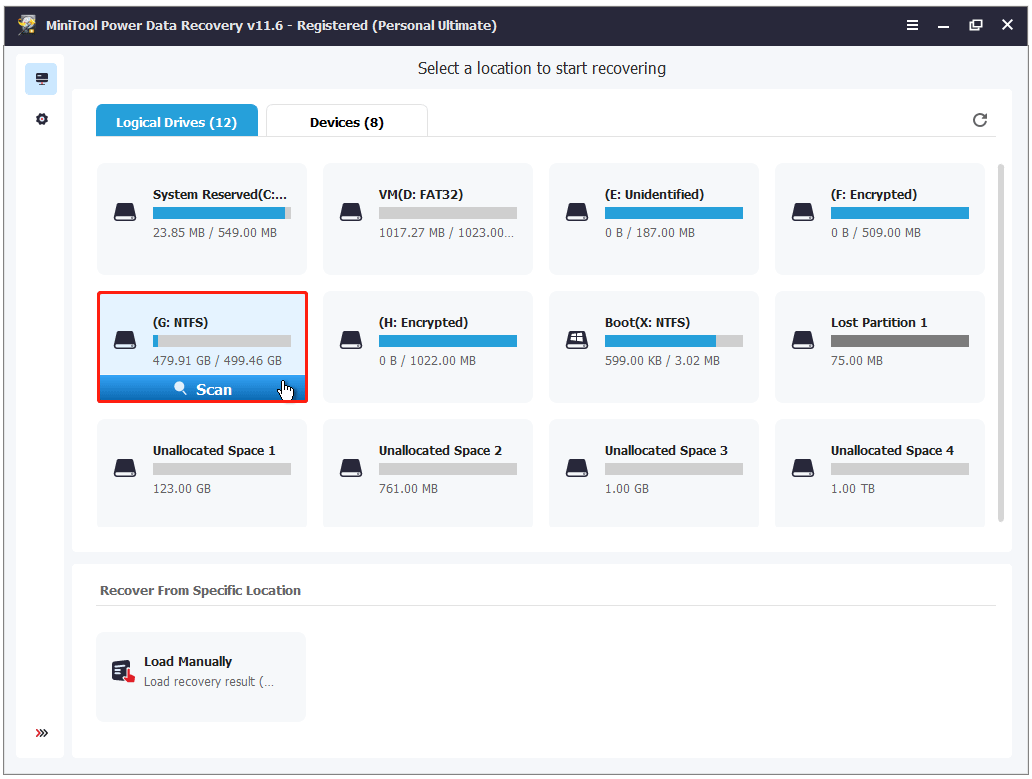This screenshot has width=1032, height=779.
Task: Click the MiniTool app logo in title bar
Action: click(27, 25)
